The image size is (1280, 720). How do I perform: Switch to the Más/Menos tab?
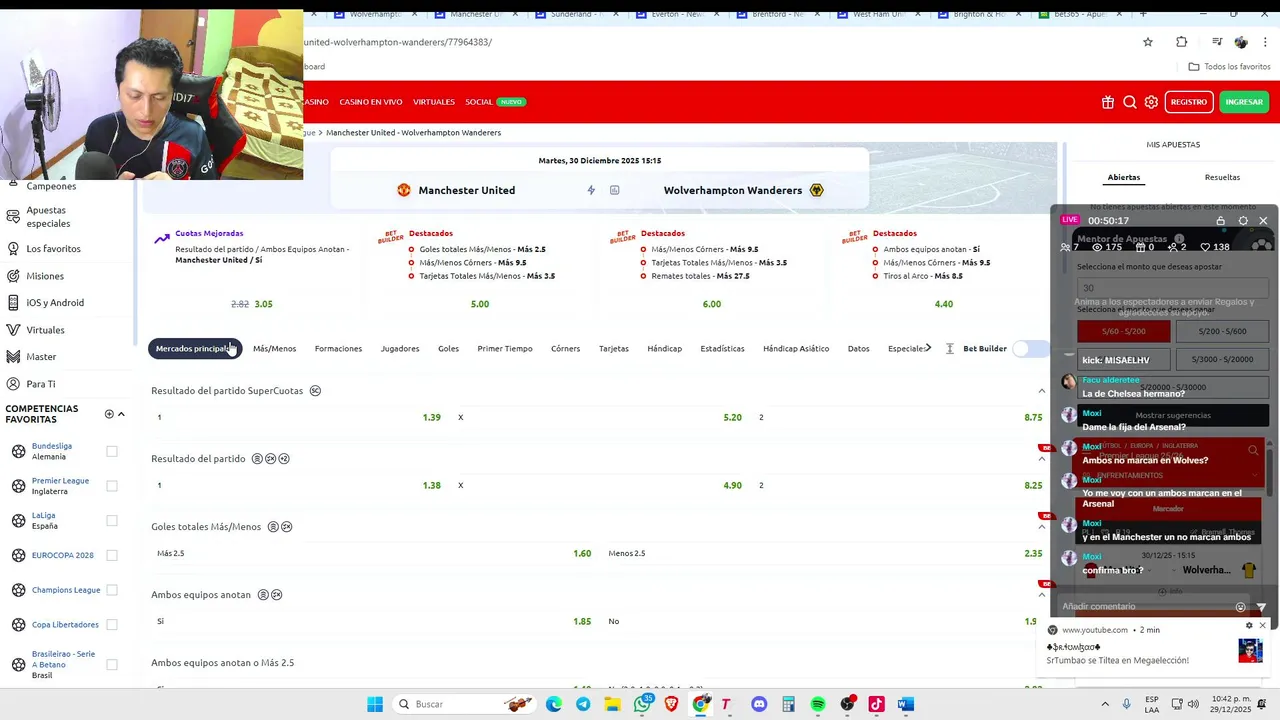[x=274, y=349]
